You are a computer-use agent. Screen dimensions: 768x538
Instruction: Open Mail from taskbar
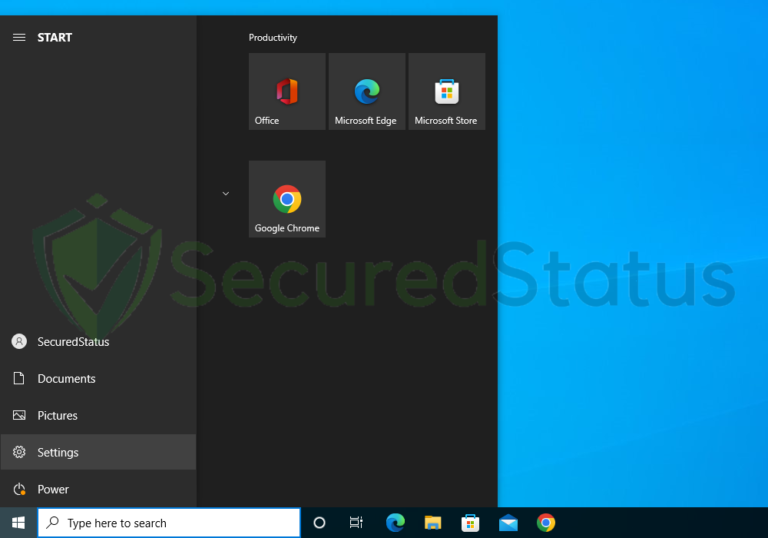coord(508,523)
